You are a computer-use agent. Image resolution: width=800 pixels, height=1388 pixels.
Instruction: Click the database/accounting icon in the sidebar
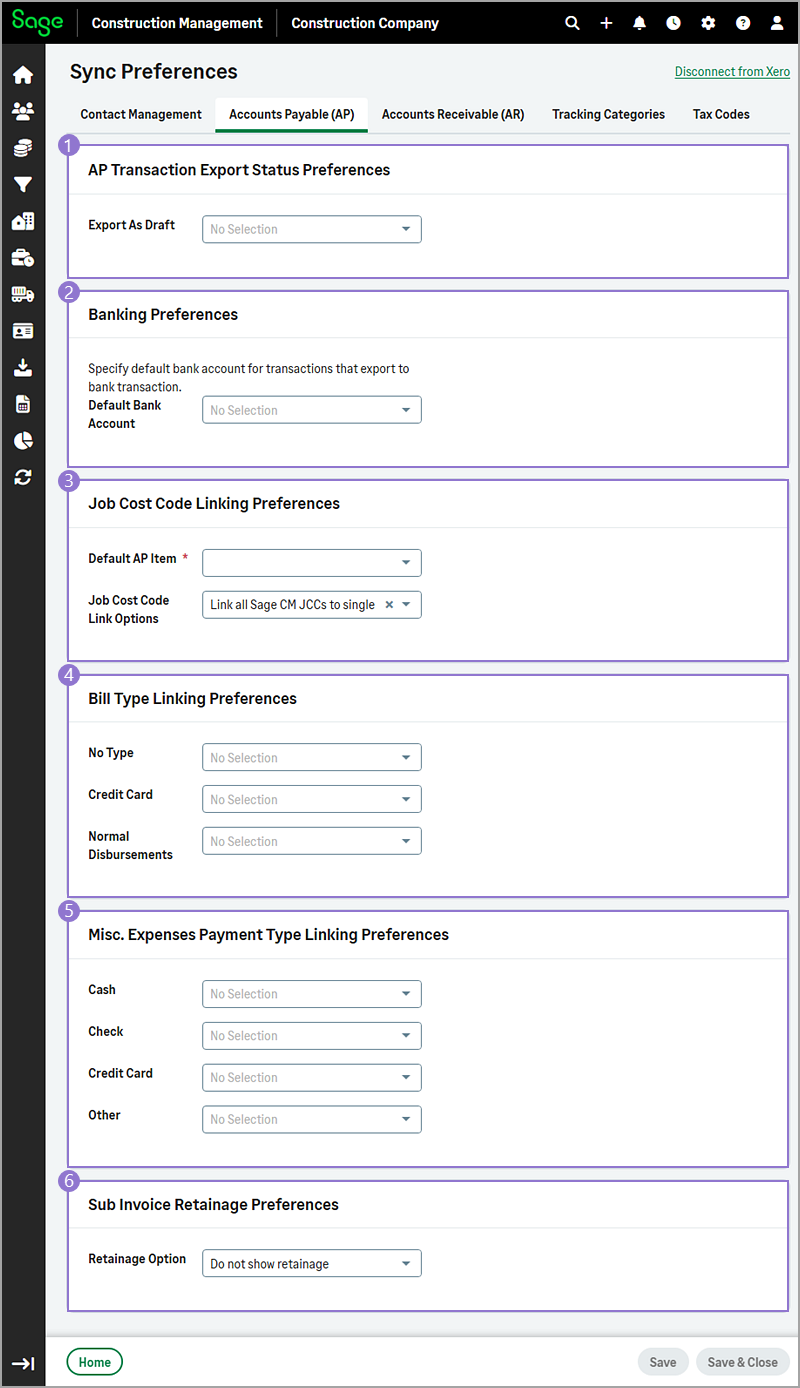(x=22, y=147)
